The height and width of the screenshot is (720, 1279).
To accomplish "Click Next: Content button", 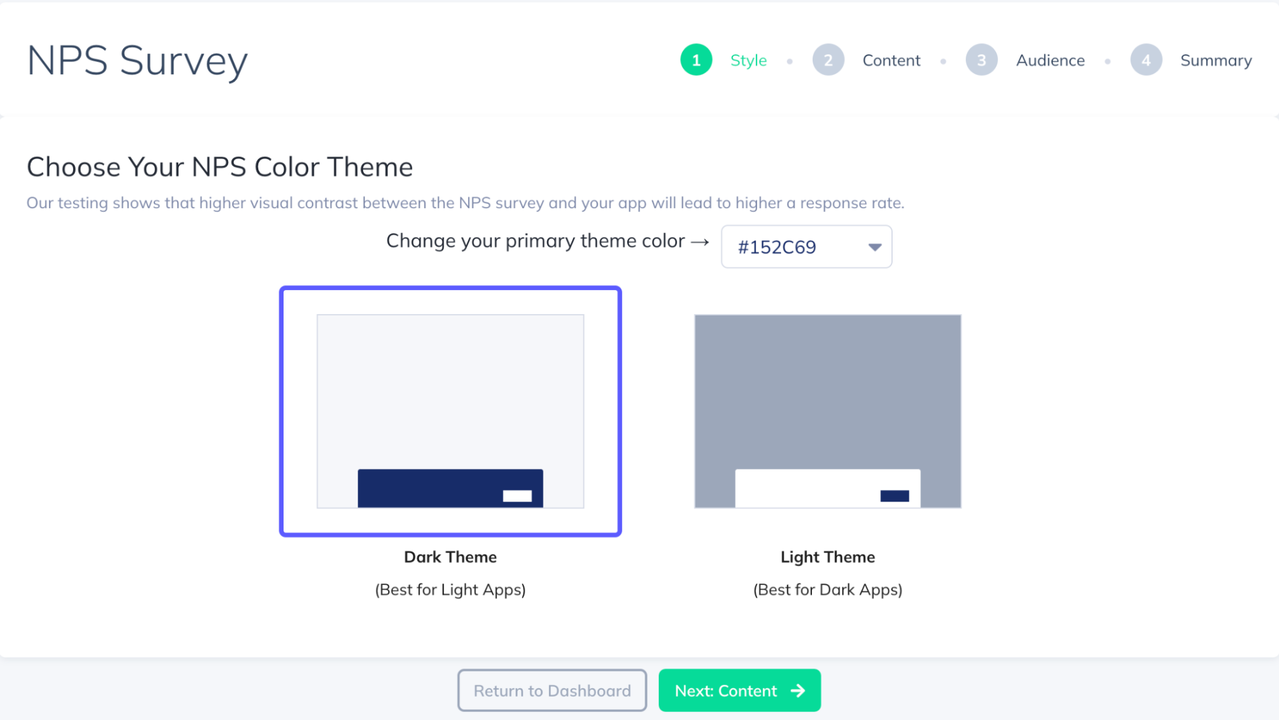I will (x=740, y=691).
